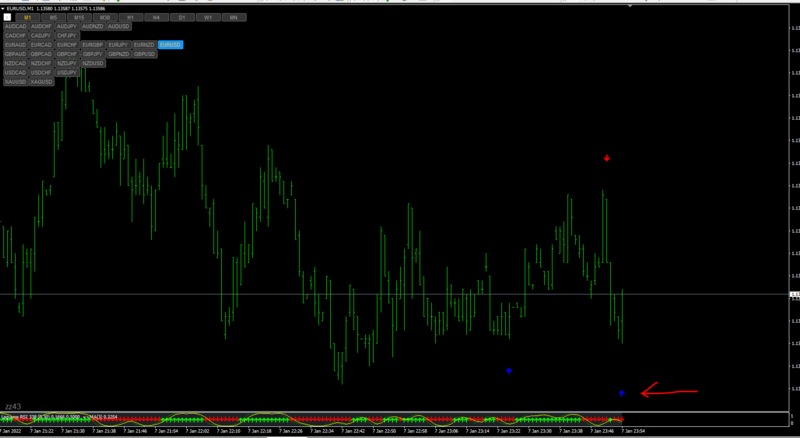This screenshot has width=800, height=438.
Task: Select the XAGUSD silver symbol
Action: click(41, 82)
